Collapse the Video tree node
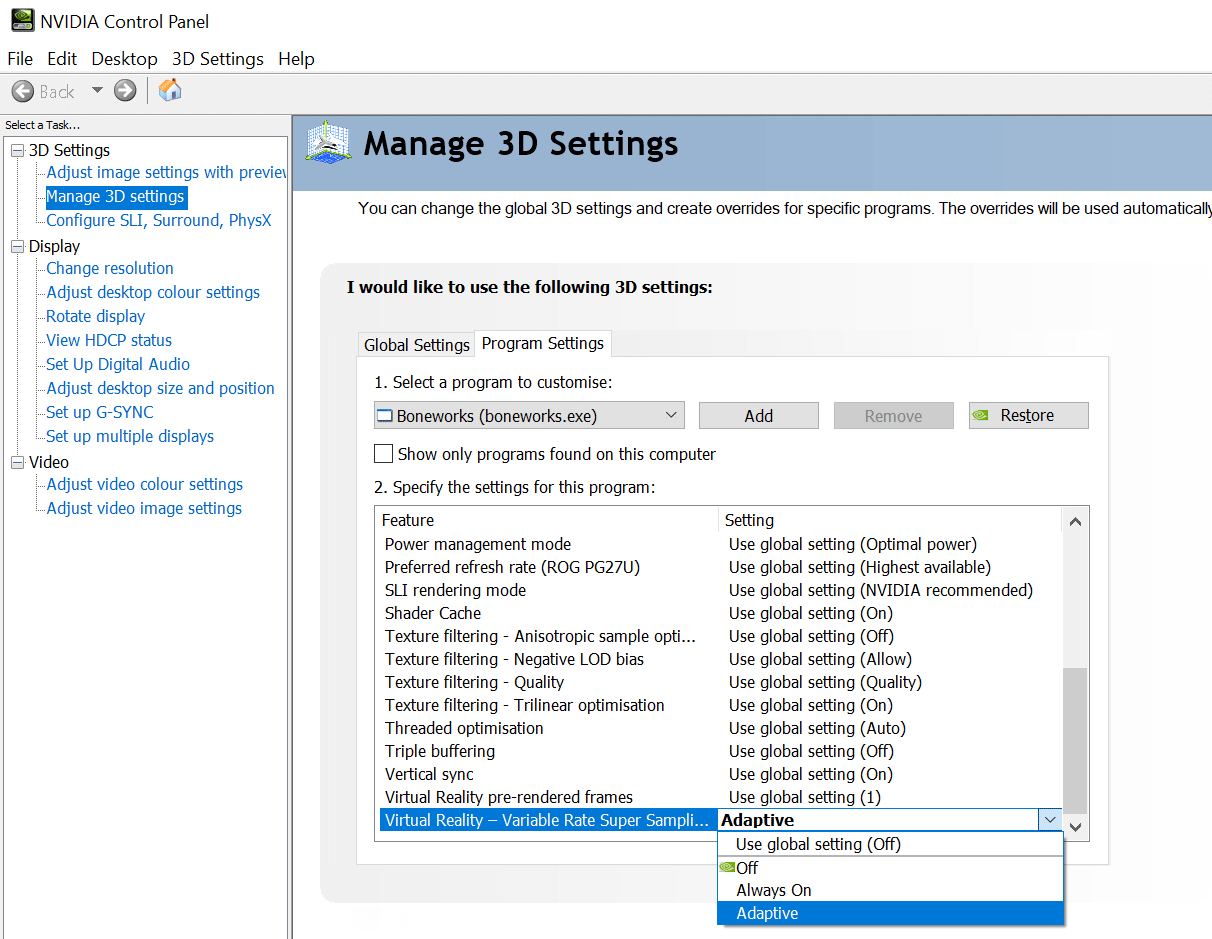The height and width of the screenshot is (939, 1212). [17, 462]
